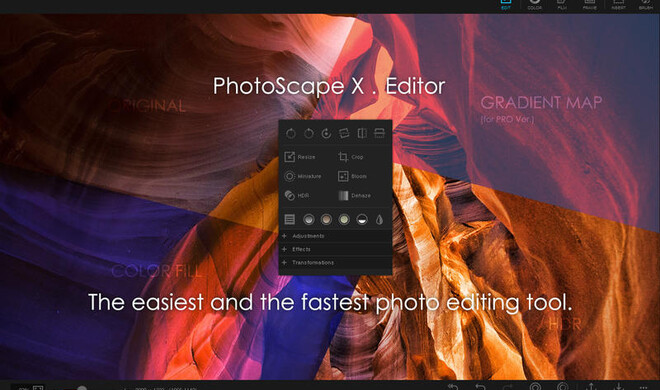Open the three-dot more menu at bottom right
Viewport: 660px width, 390px height.
pyautogui.click(x=643, y=387)
